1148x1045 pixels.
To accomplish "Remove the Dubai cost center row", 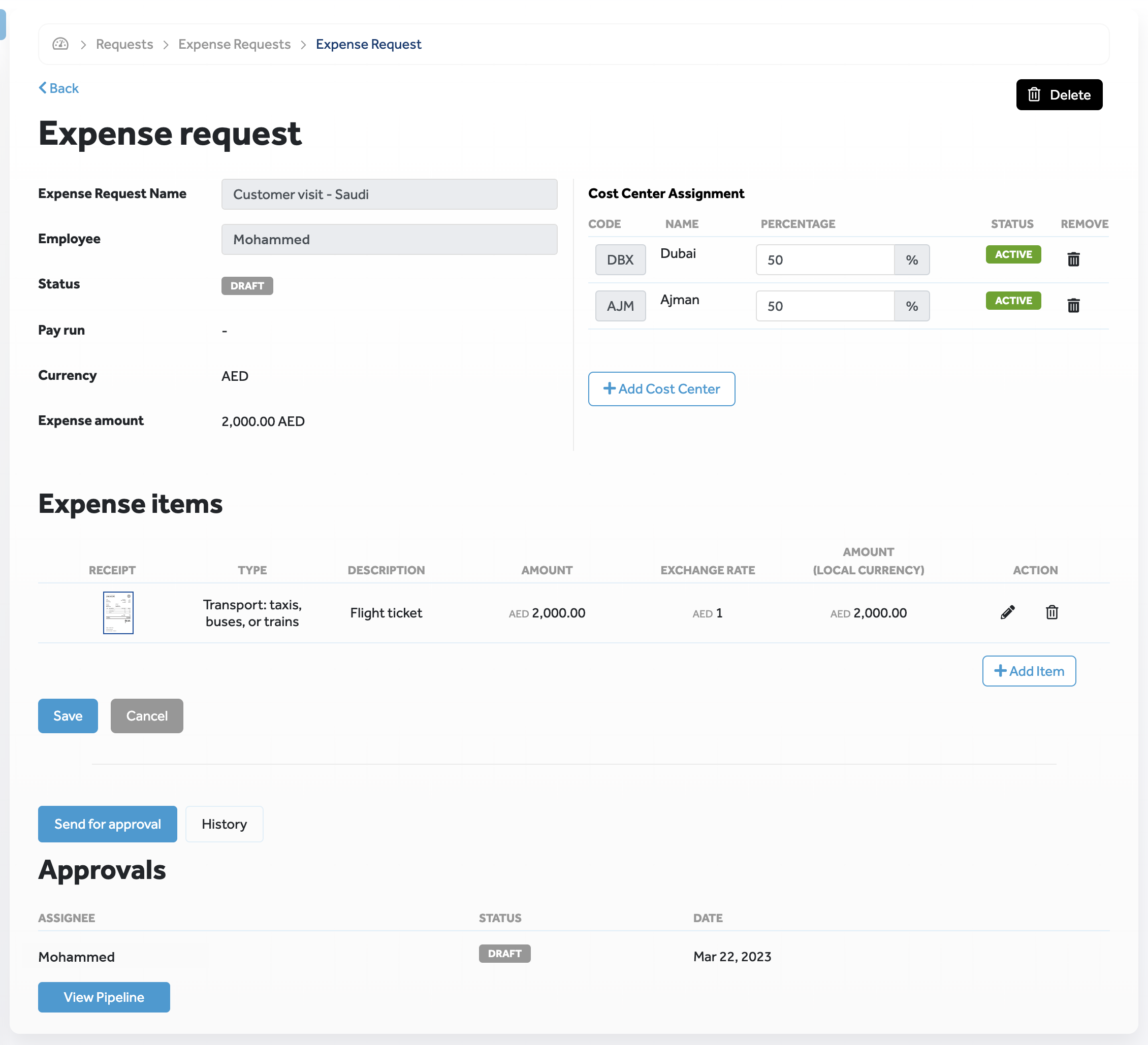I will (1073, 259).
